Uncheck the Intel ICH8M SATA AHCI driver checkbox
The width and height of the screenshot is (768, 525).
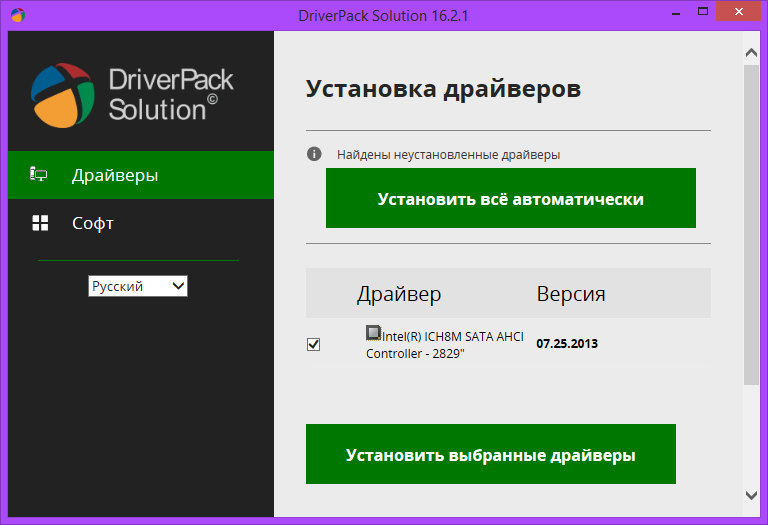coord(314,344)
